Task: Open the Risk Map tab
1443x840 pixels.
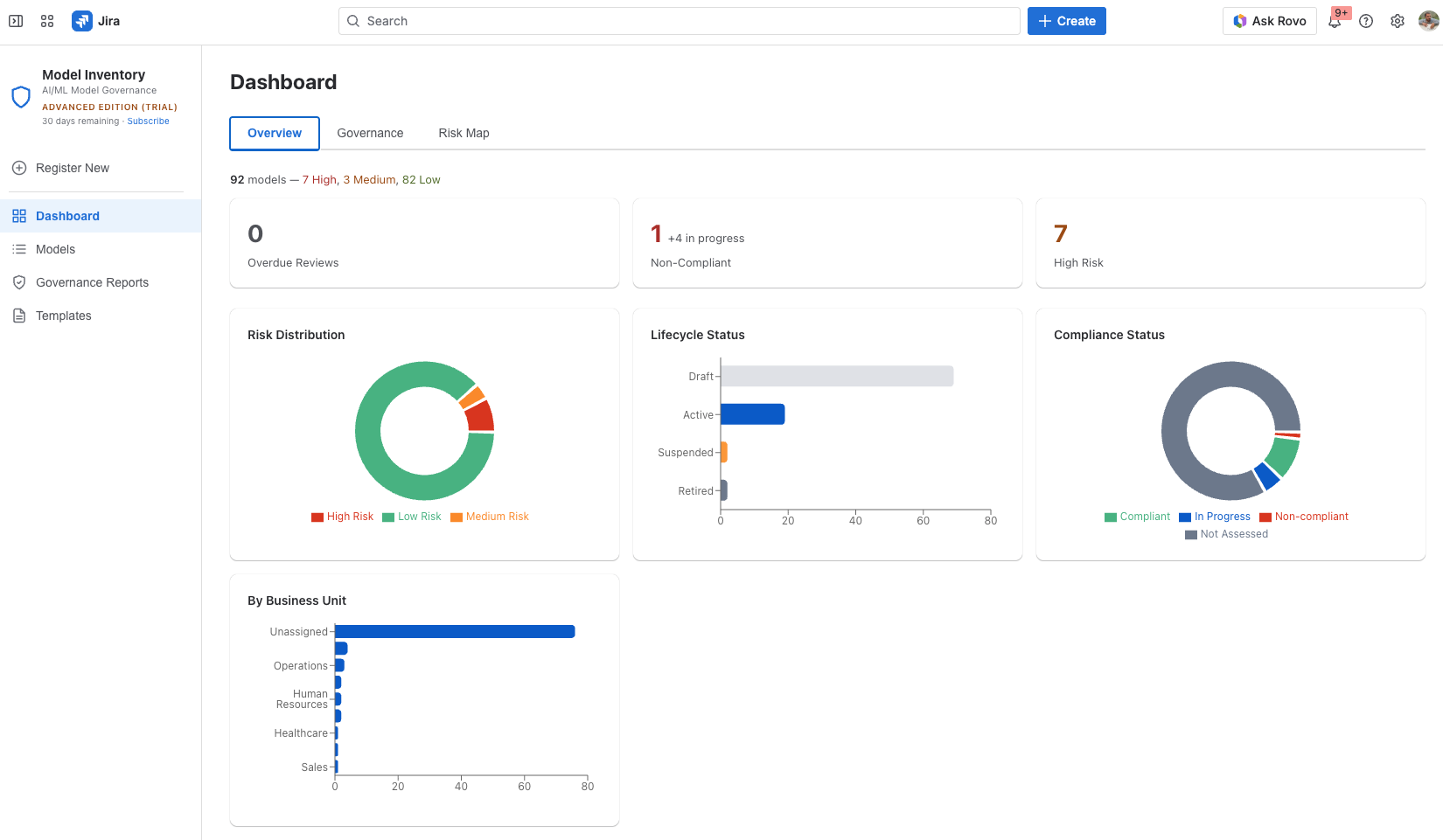Action: [x=464, y=133]
